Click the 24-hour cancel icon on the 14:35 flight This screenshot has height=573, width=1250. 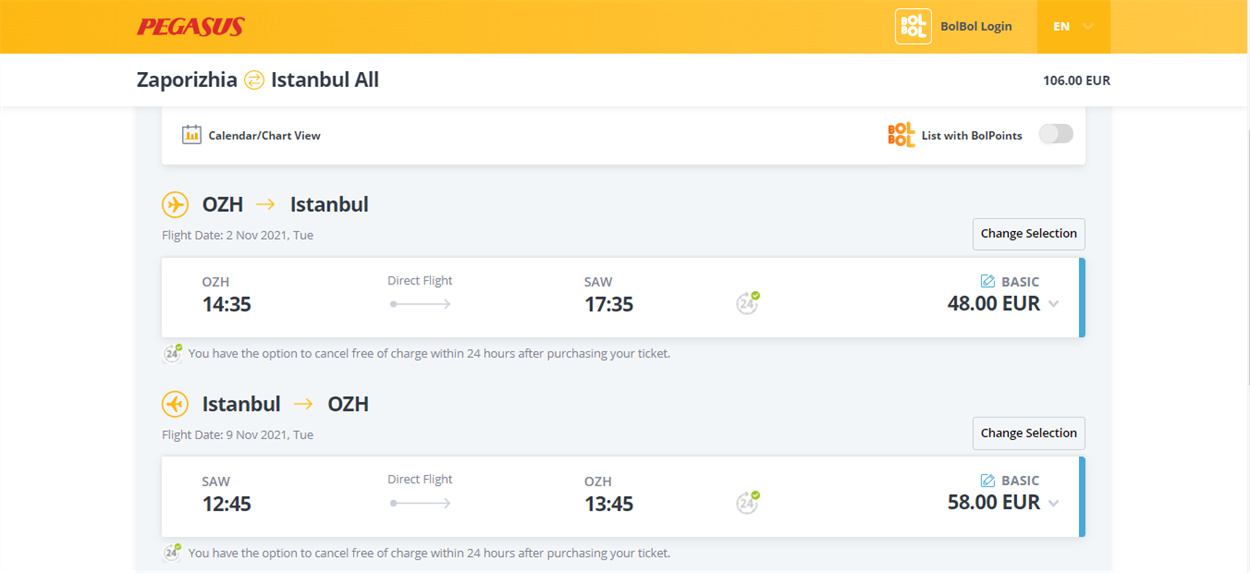pyautogui.click(x=747, y=302)
